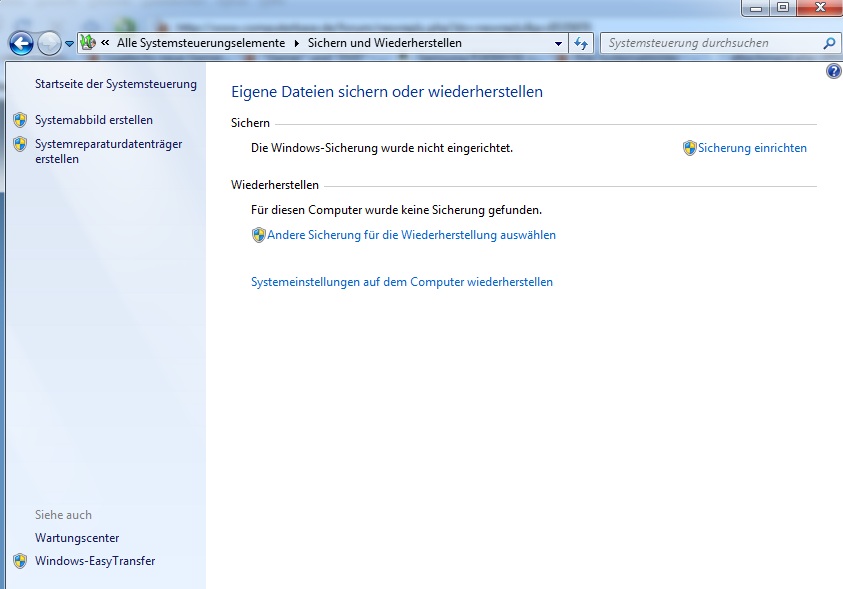Select Sichern und Wiederherstellen breadcrumb
Image resolution: width=843 pixels, height=589 pixels.
pos(384,43)
